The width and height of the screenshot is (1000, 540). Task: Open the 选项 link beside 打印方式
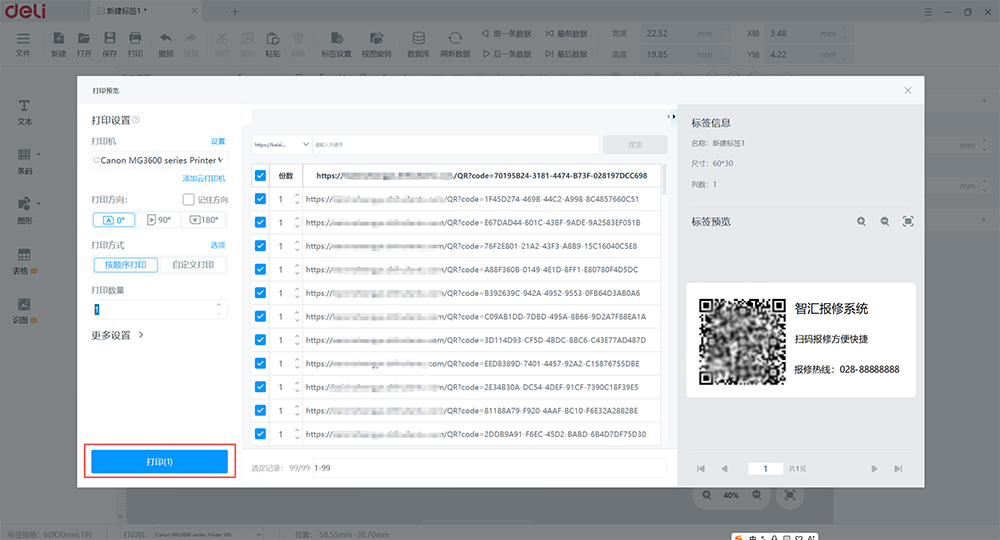pyautogui.click(x=218, y=245)
